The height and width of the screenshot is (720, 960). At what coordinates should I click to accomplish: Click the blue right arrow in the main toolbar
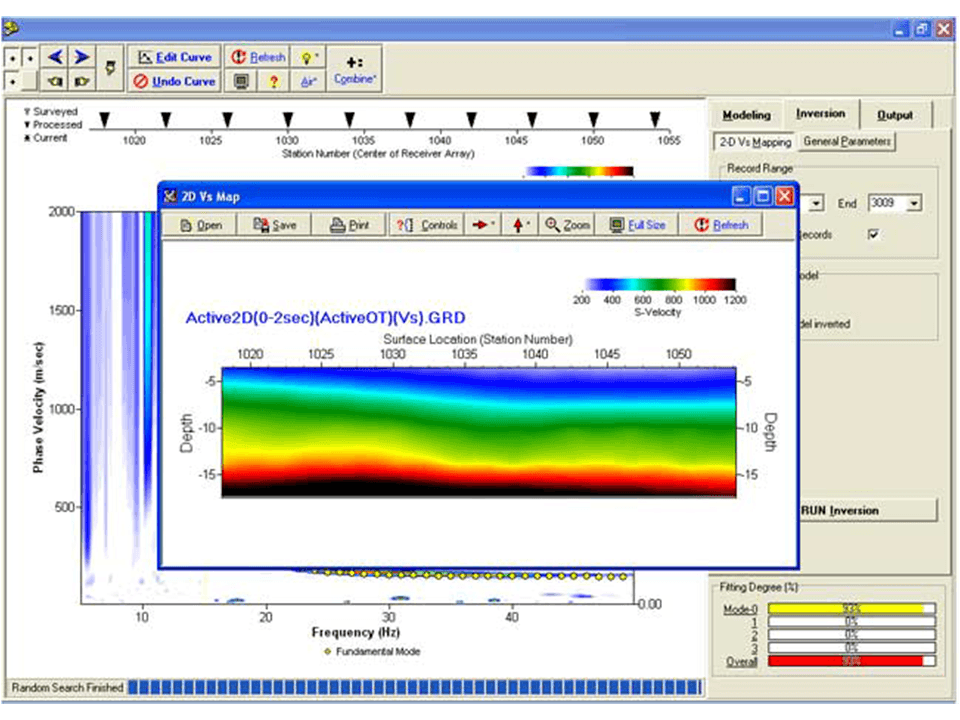(81, 57)
